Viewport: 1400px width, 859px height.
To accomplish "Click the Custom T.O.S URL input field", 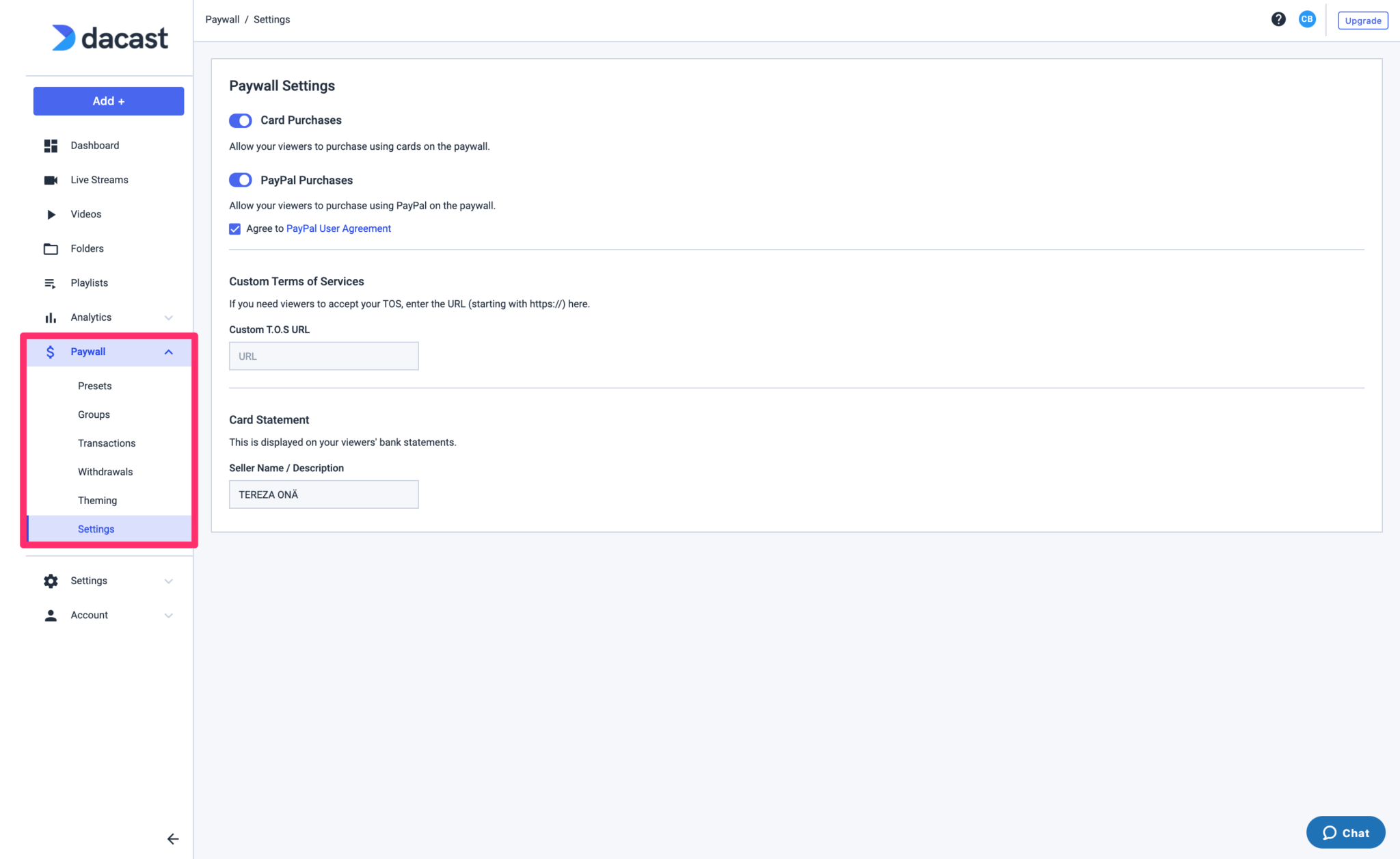I will pos(324,356).
